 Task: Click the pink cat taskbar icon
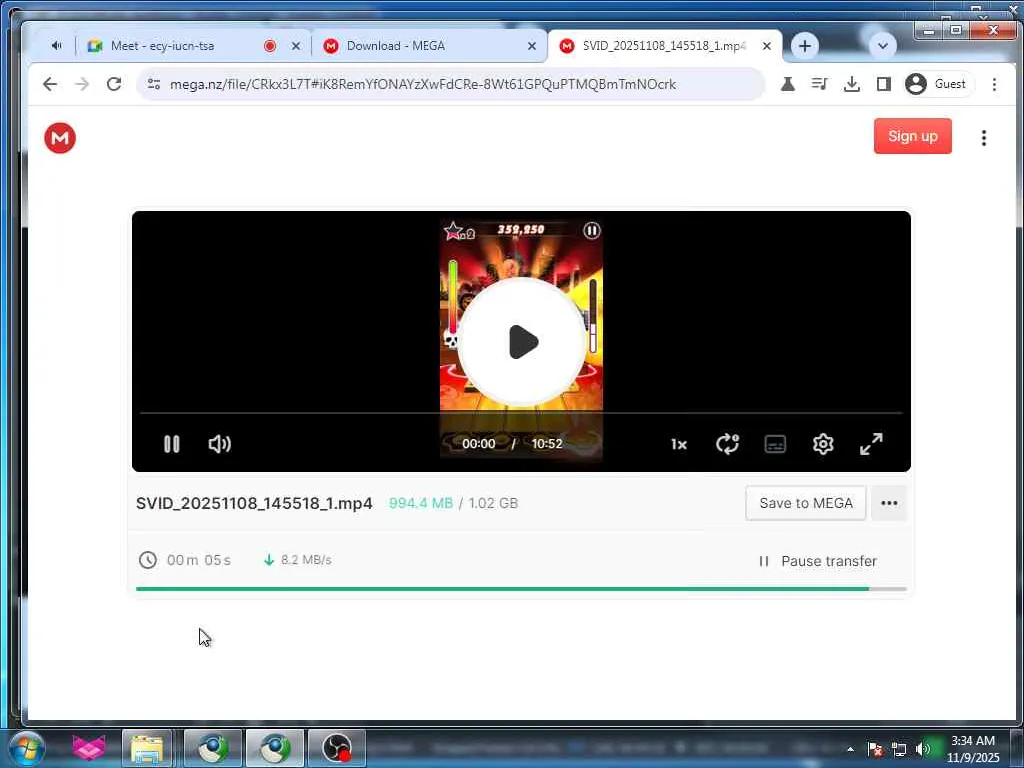point(89,748)
